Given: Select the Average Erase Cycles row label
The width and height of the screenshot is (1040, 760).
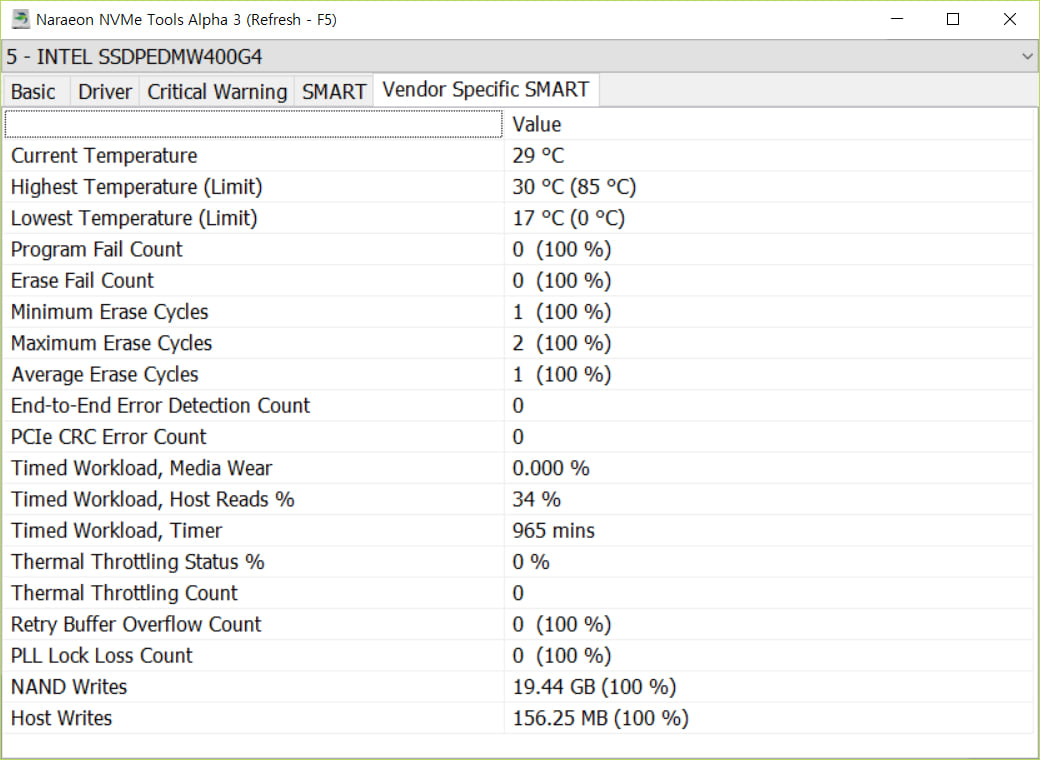Looking at the screenshot, I should tap(105, 374).
